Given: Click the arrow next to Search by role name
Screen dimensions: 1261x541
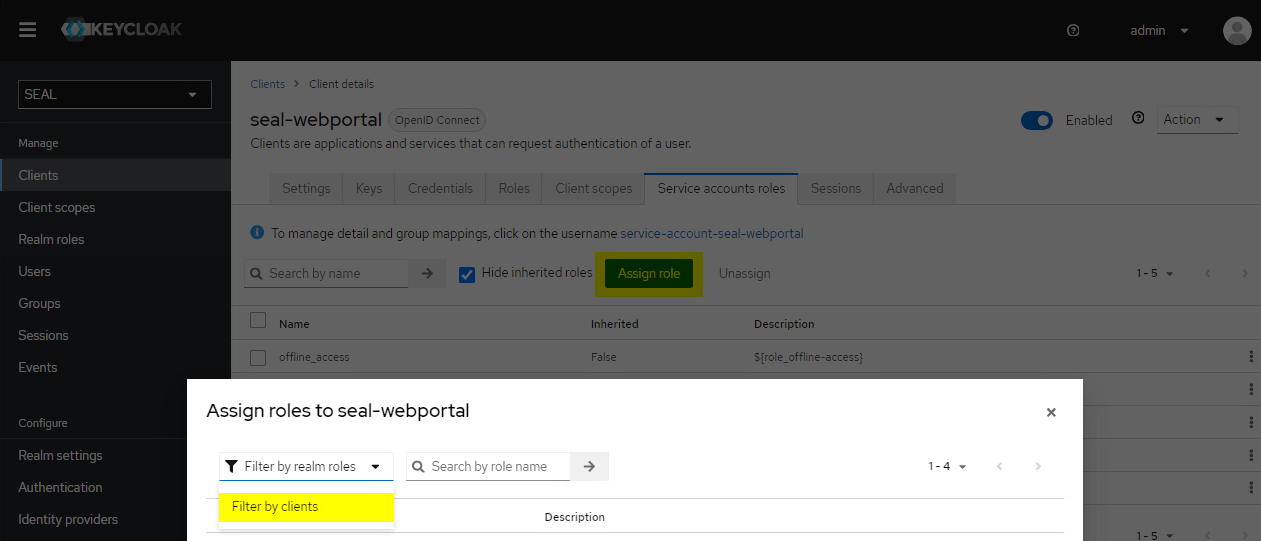Looking at the screenshot, I should (589, 466).
